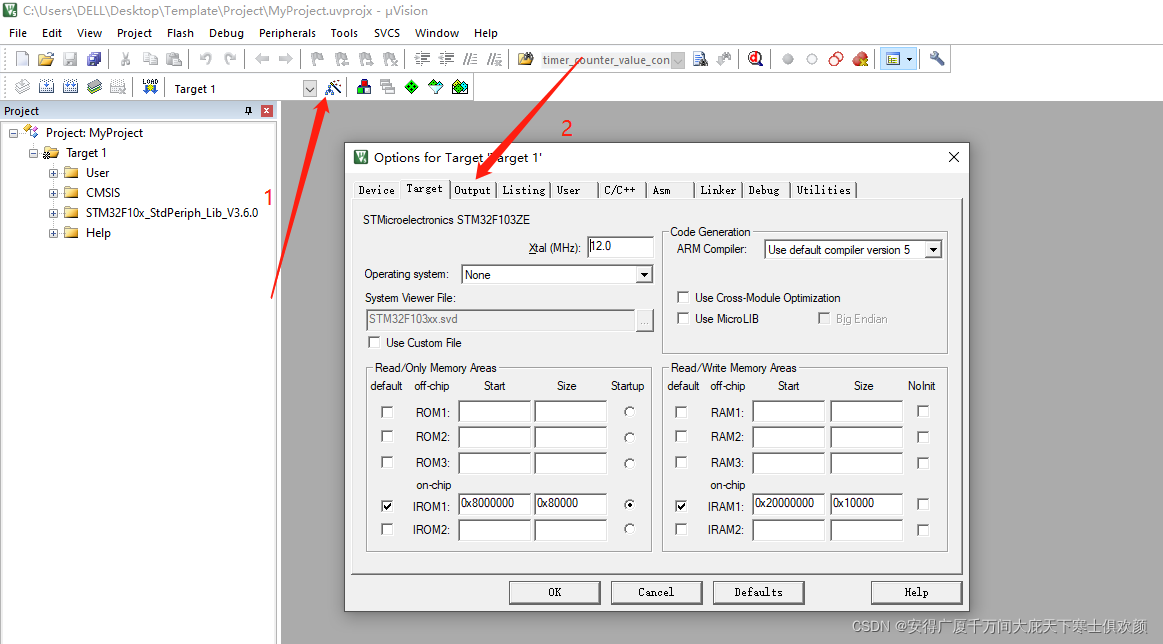This screenshot has width=1163, height=644.
Task: Toggle the IROM1 default checkbox
Action: (x=386, y=506)
